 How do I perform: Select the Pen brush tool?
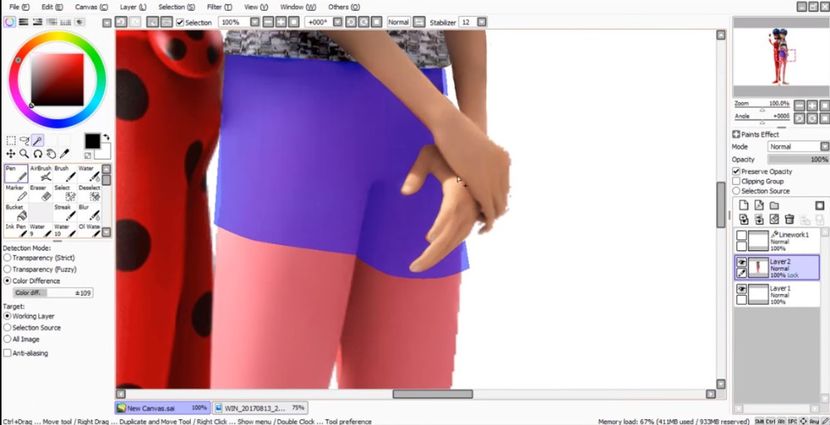pyautogui.click(x=16, y=174)
